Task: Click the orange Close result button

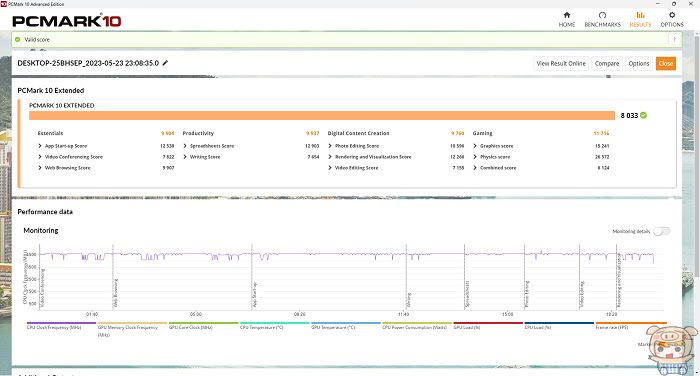Action: click(x=665, y=63)
